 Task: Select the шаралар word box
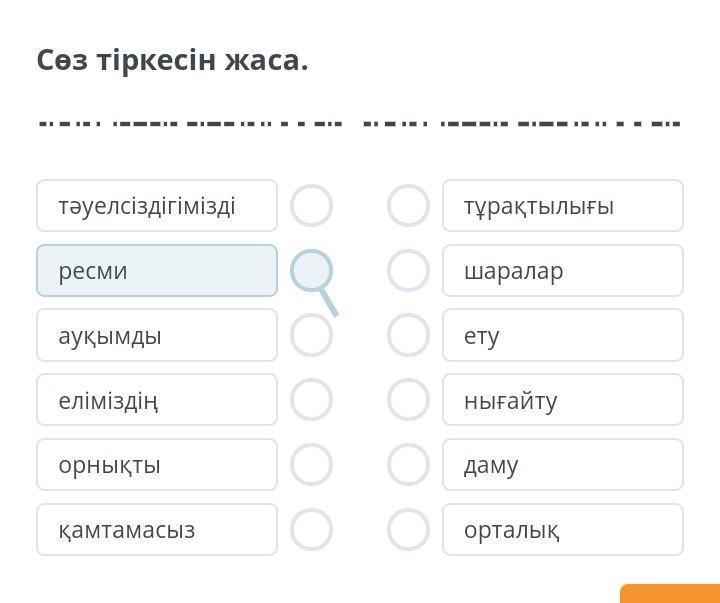point(563,271)
